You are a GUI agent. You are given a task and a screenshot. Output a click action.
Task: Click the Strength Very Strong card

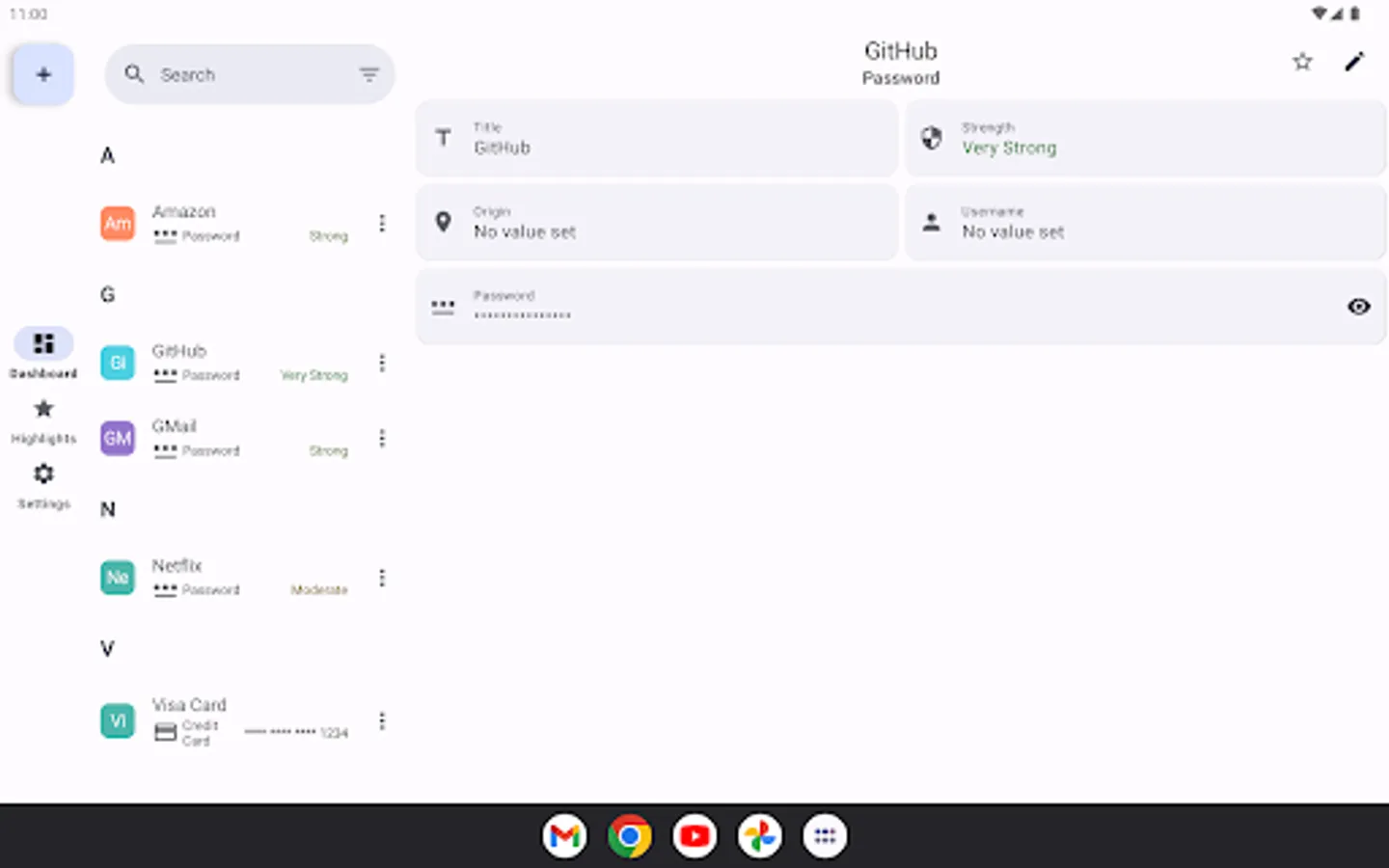point(1145,138)
